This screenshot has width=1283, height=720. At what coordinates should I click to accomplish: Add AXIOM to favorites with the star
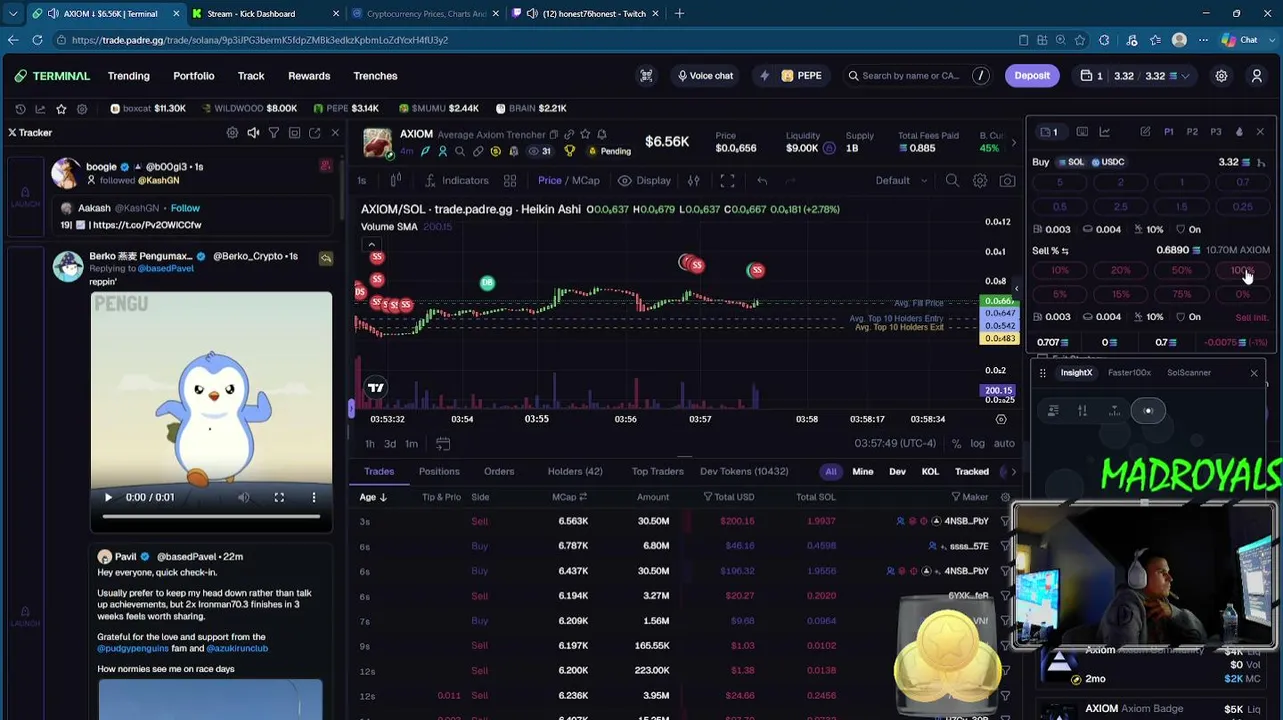click(x=585, y=134)
